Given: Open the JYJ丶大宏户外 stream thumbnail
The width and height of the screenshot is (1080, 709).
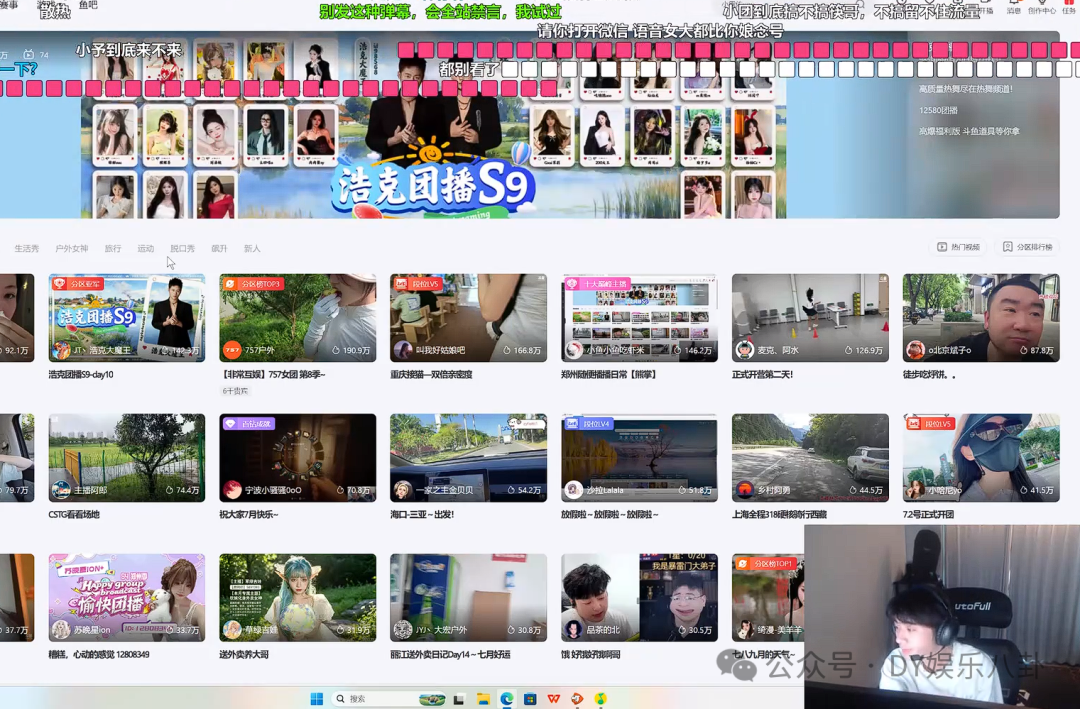Looking at the screenshot, I should (468, 597).
